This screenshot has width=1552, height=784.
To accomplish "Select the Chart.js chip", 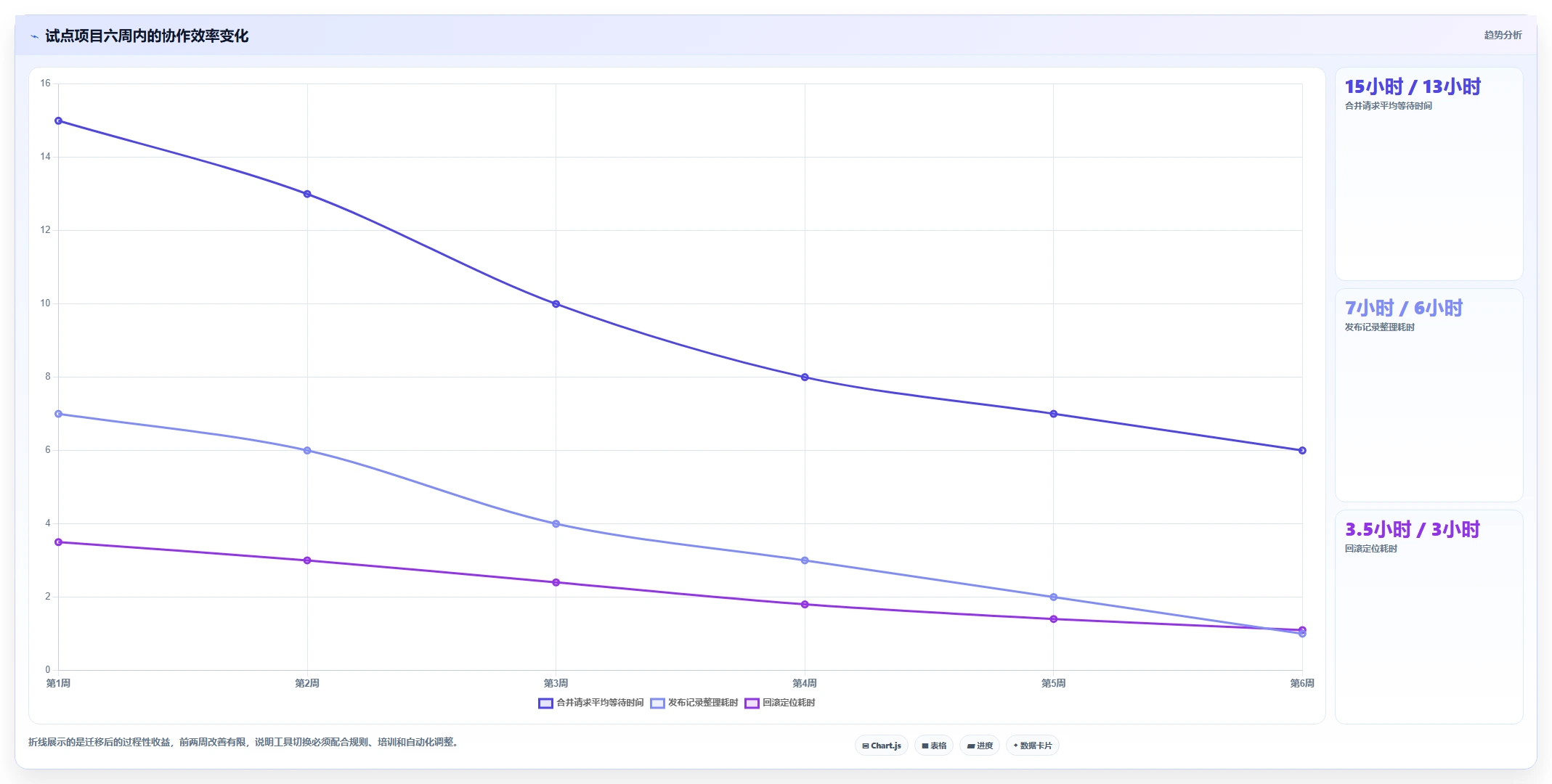I will 881,746.
